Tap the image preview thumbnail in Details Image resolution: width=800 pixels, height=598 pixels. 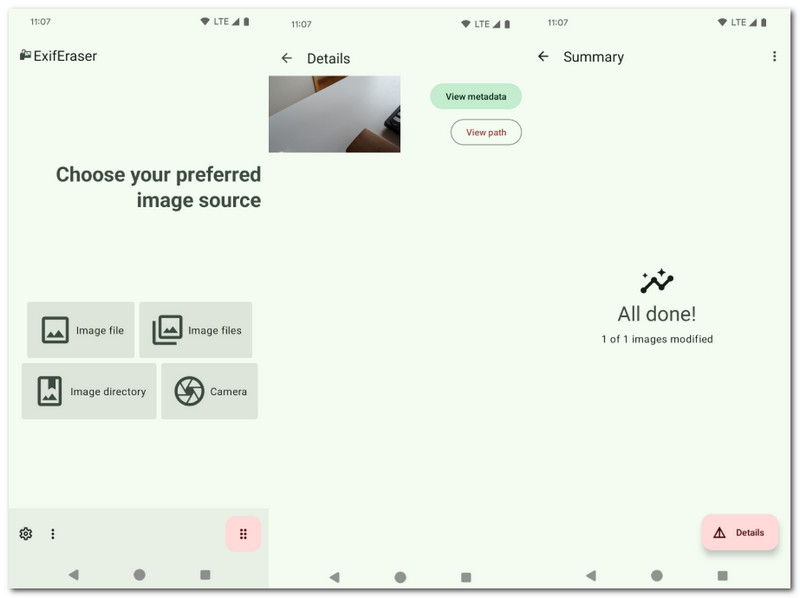click(x=335, y=114)
